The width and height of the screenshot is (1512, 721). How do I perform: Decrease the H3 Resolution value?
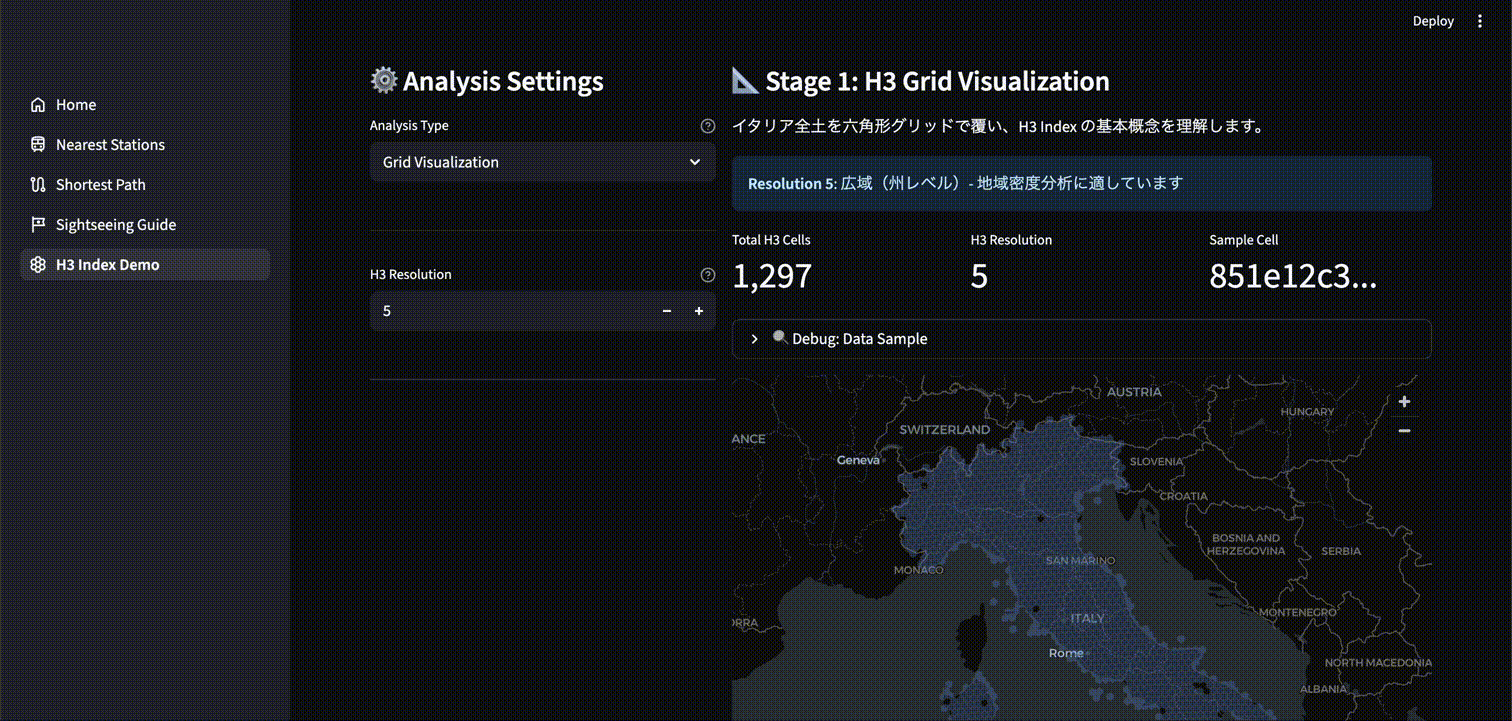pos(667,311)
